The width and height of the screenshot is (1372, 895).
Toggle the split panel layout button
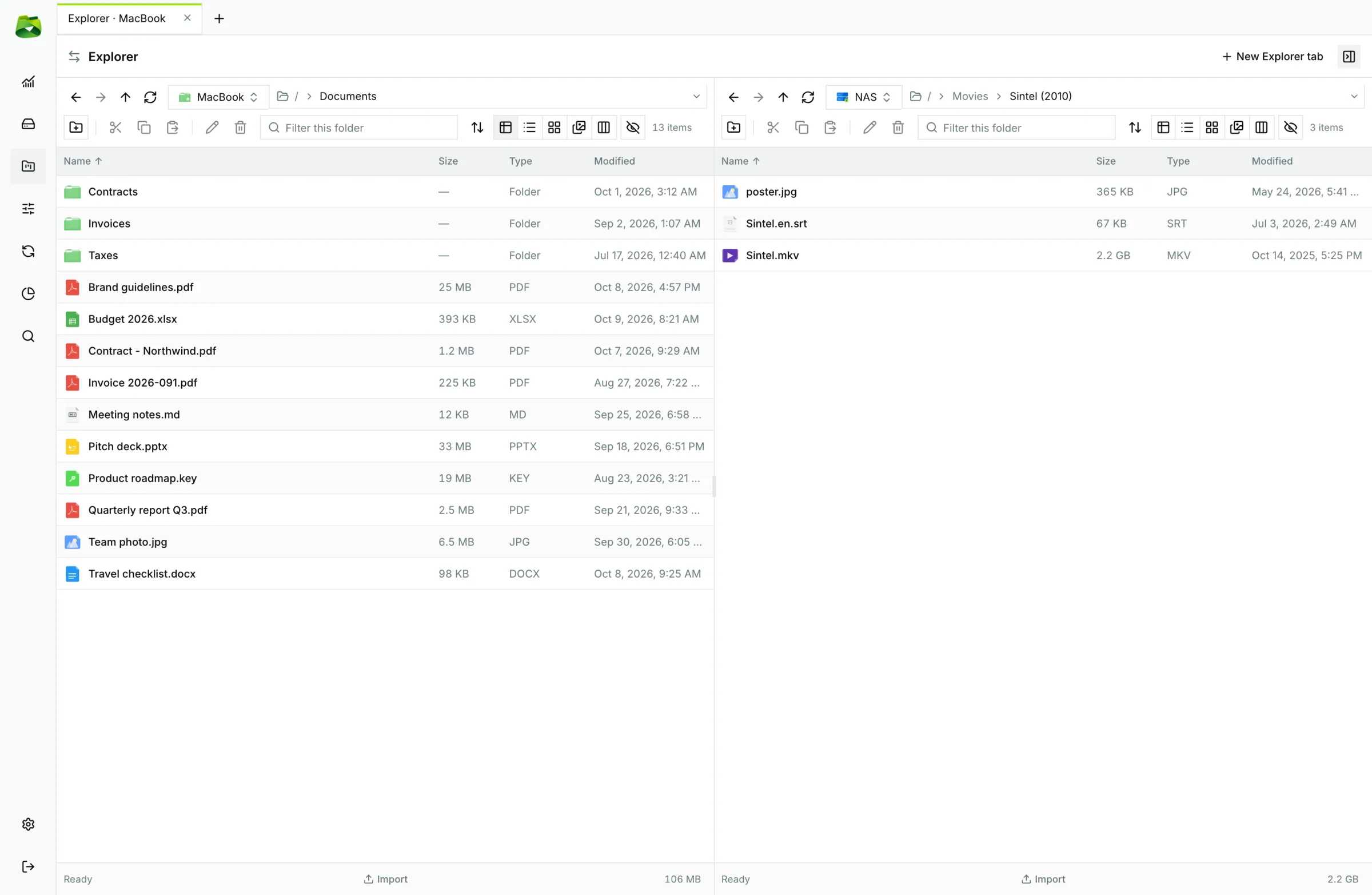1349,57
